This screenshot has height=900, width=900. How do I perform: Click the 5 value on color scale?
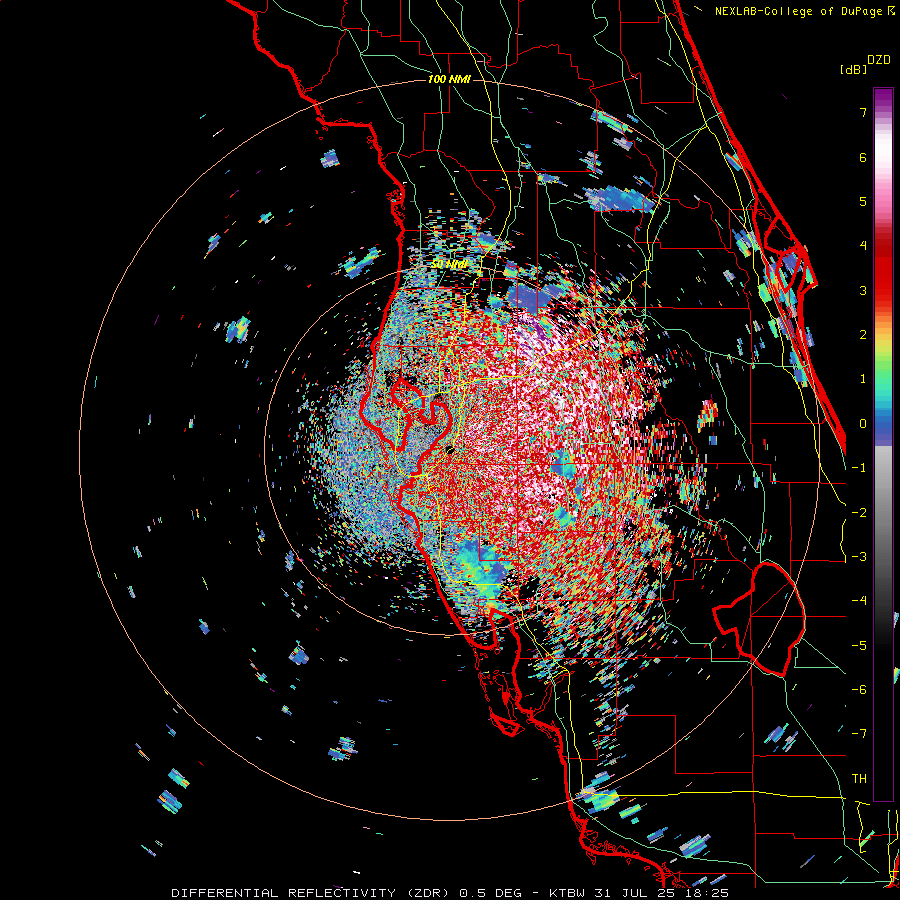(863, 201)
